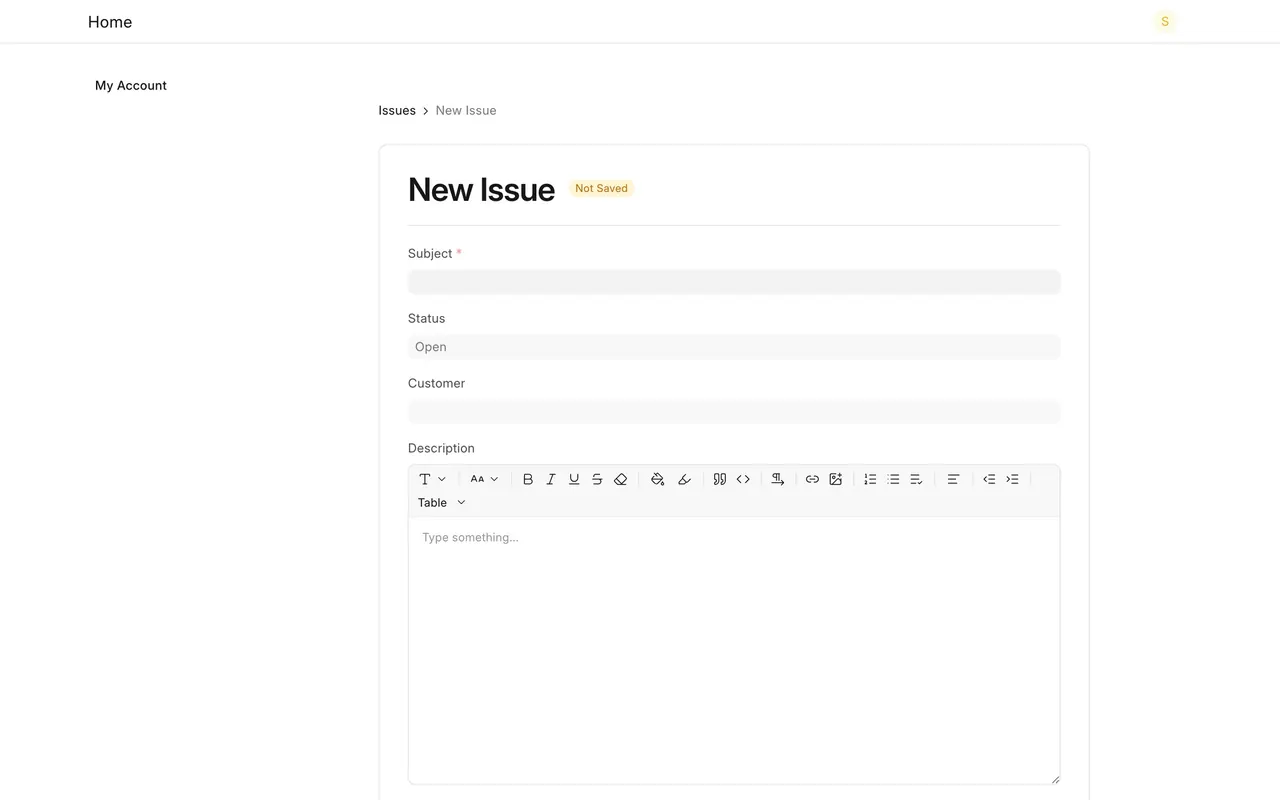Select the text highlight marker tool
The height and width of the screenshot is (800, 1280).
click(x=684, y=479)
